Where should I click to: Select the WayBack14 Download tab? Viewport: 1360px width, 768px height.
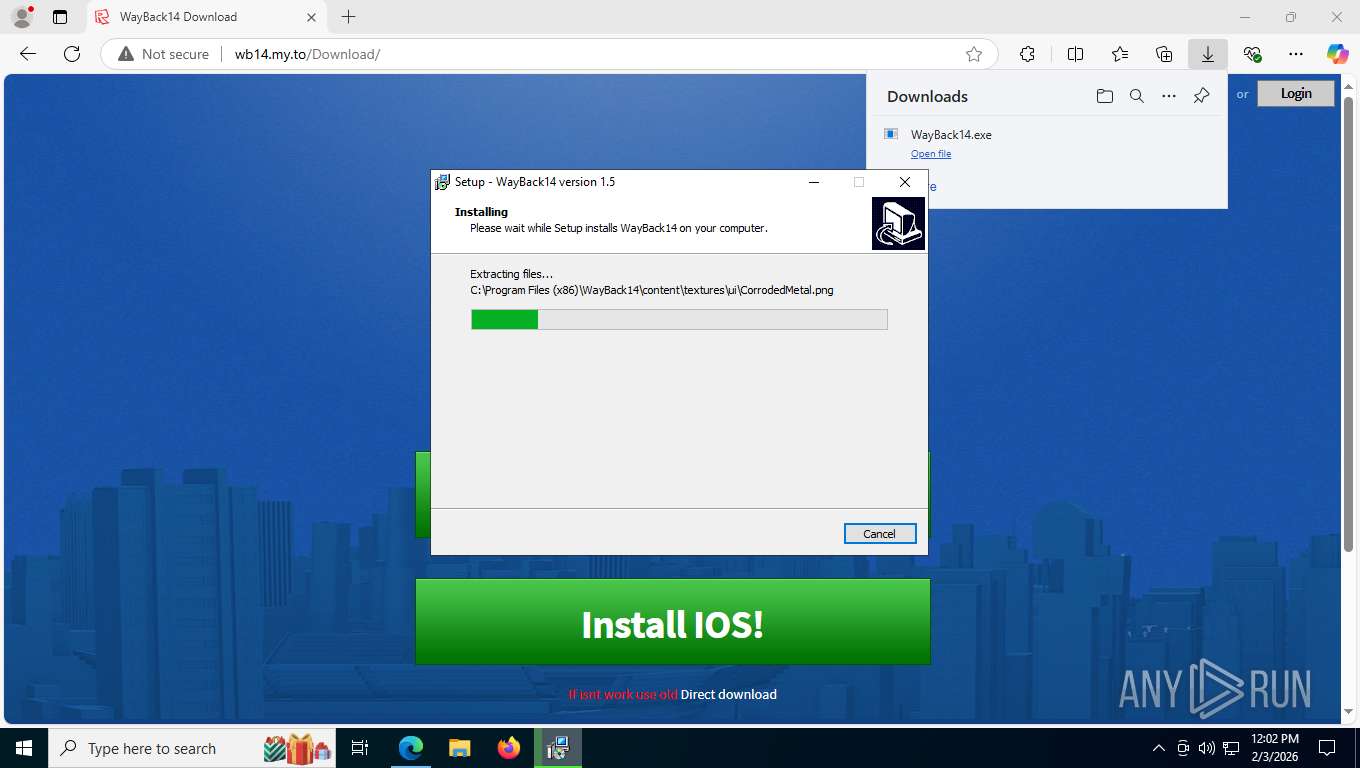pos(206,17)
